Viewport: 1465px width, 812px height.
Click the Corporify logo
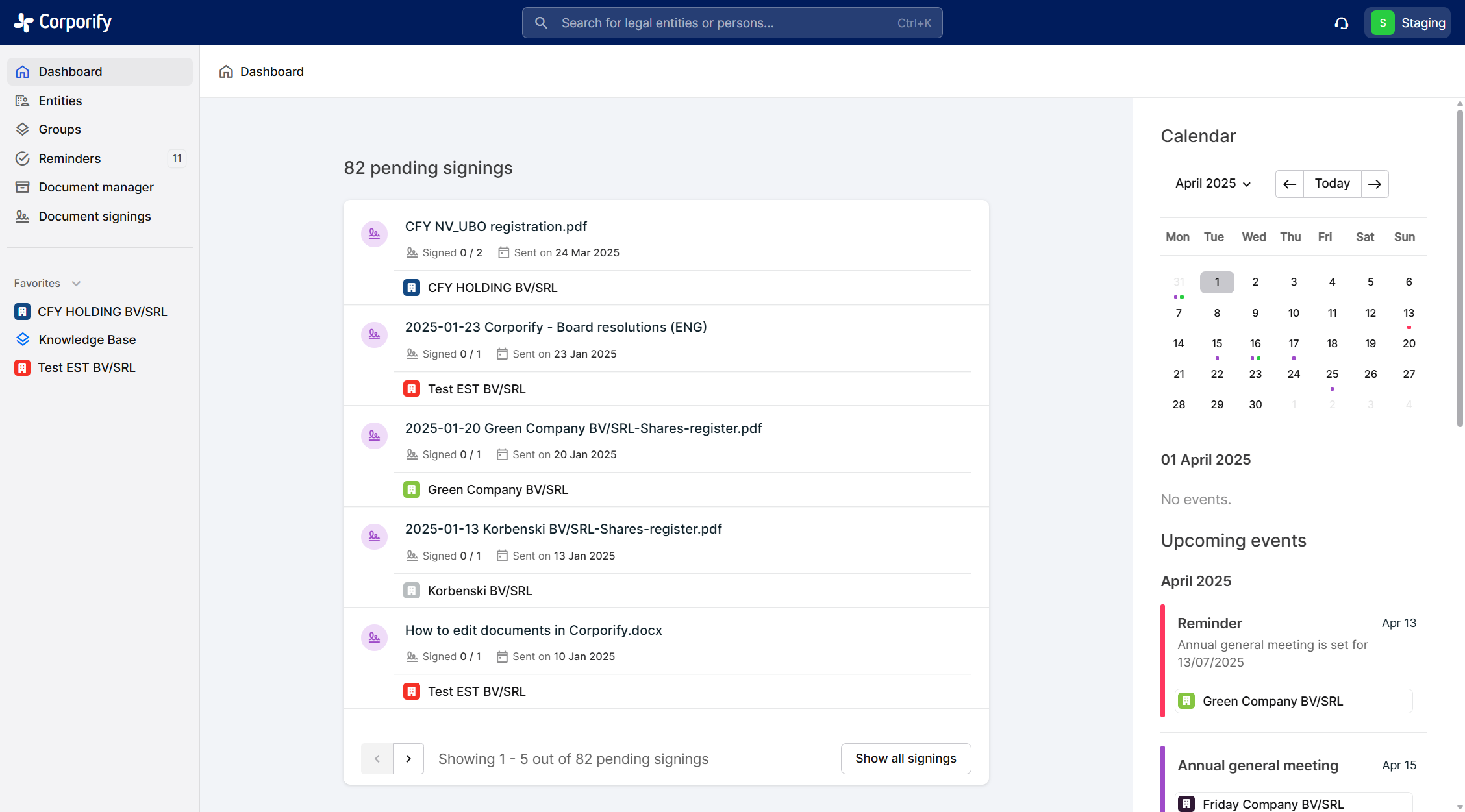coord(63,22)
